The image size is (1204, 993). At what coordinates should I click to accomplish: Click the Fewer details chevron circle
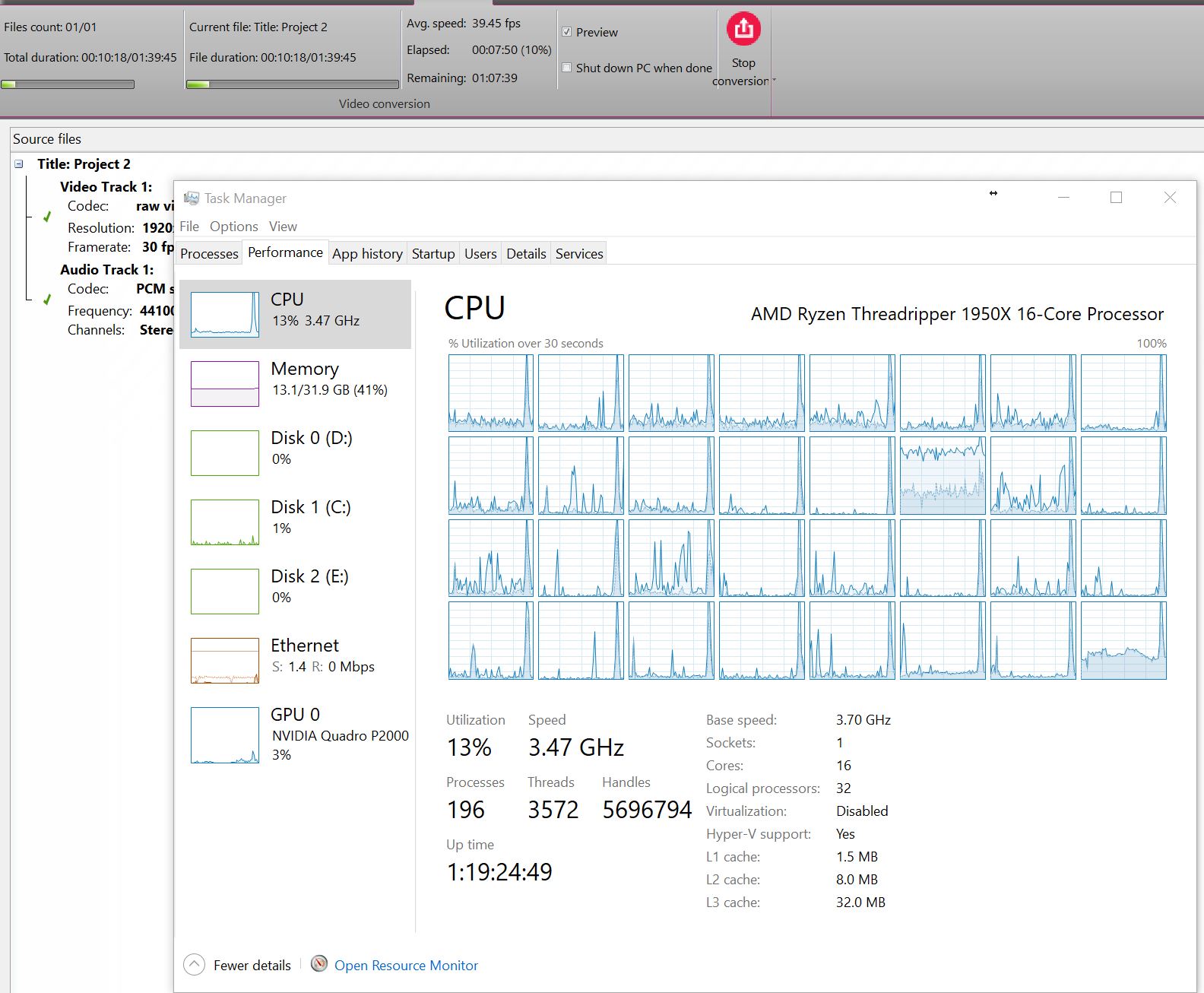click(195, 964)
